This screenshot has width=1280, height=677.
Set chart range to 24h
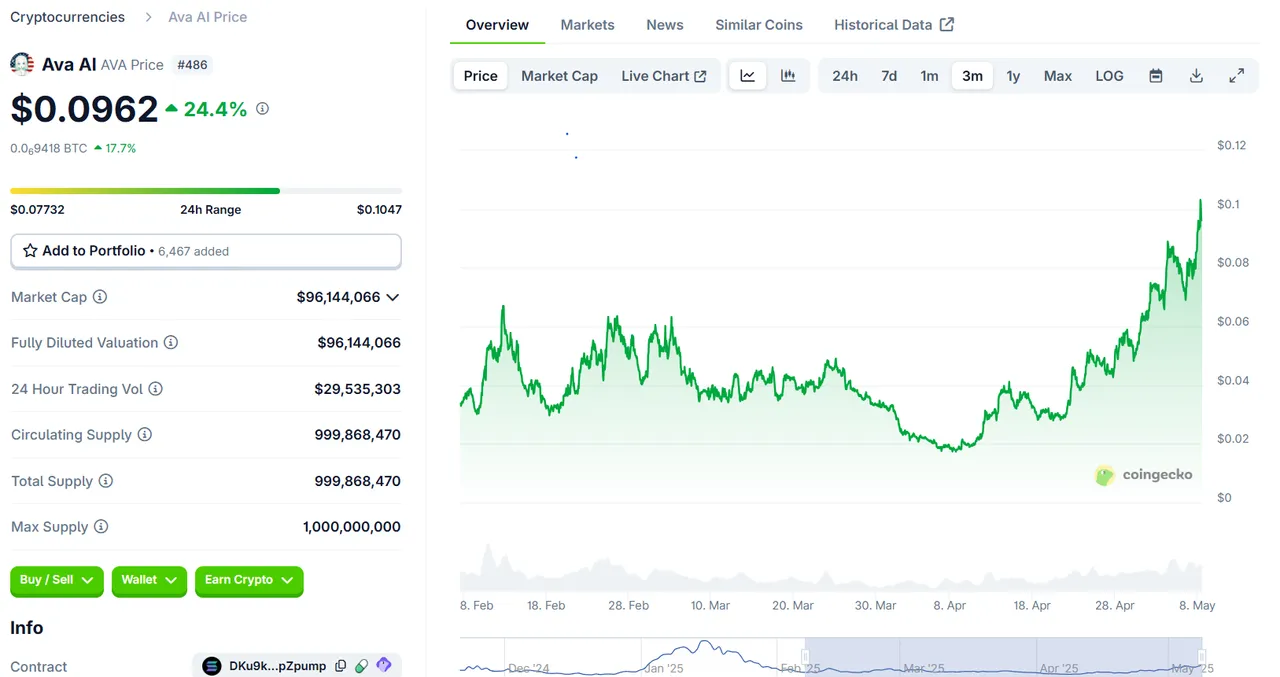[845, 76]
